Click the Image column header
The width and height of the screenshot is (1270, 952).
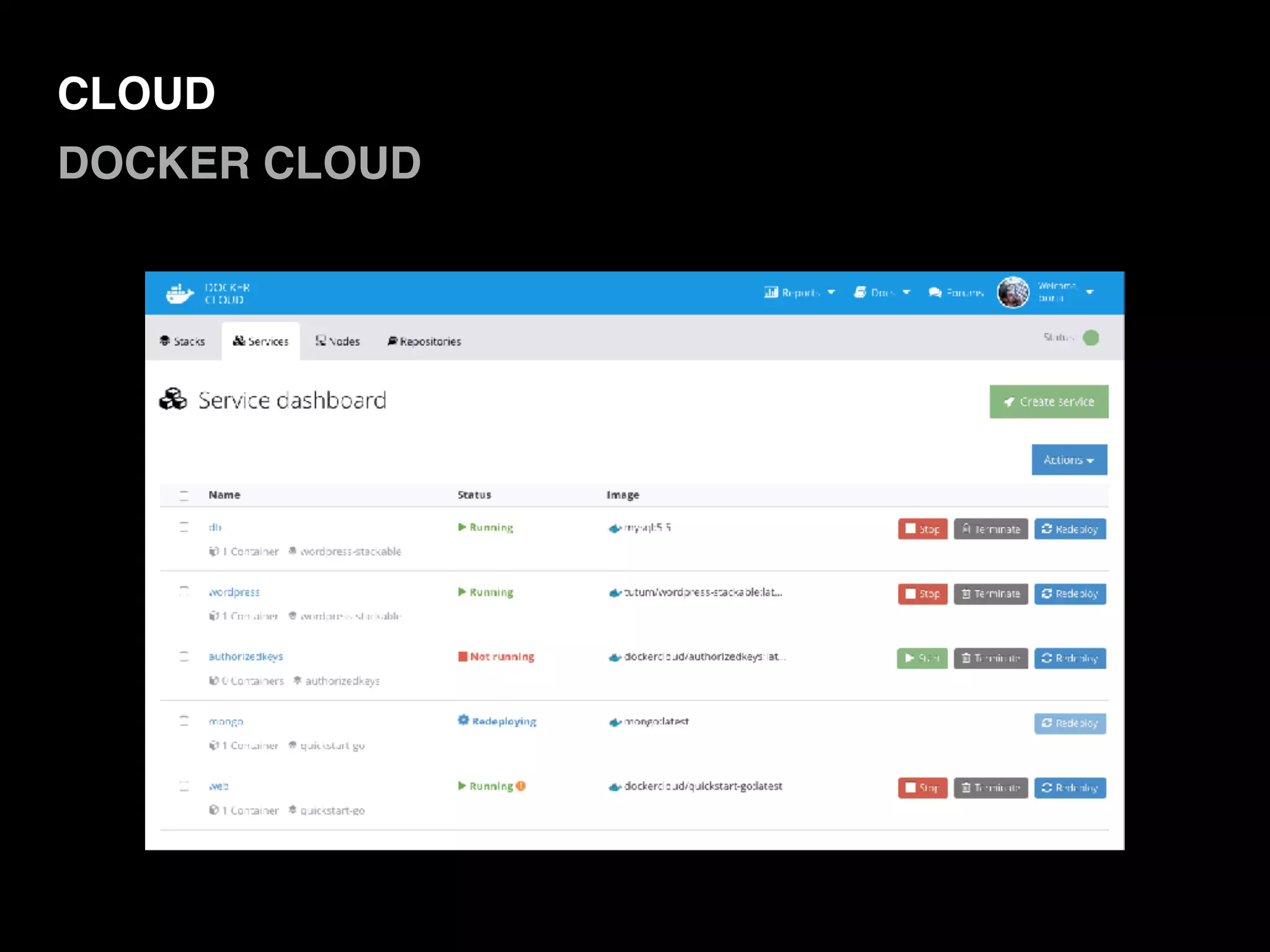tap(623, 495)
